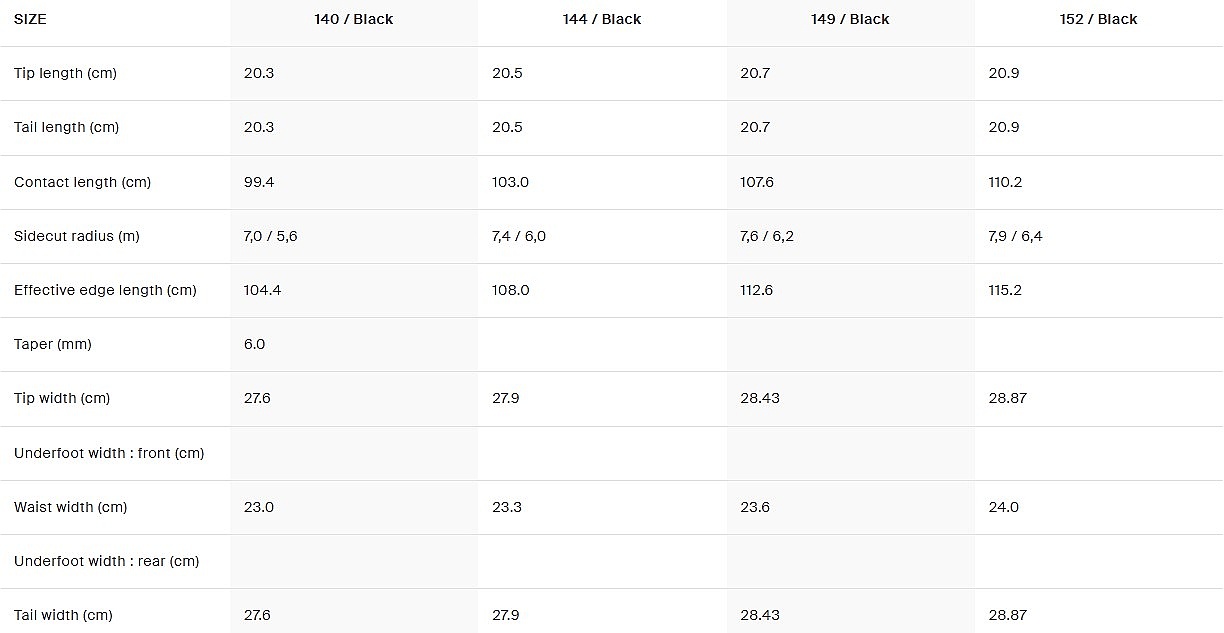Select the Underfoot width : rear (cm) label
1224x633 pixels.
click(x=106, y=561)
